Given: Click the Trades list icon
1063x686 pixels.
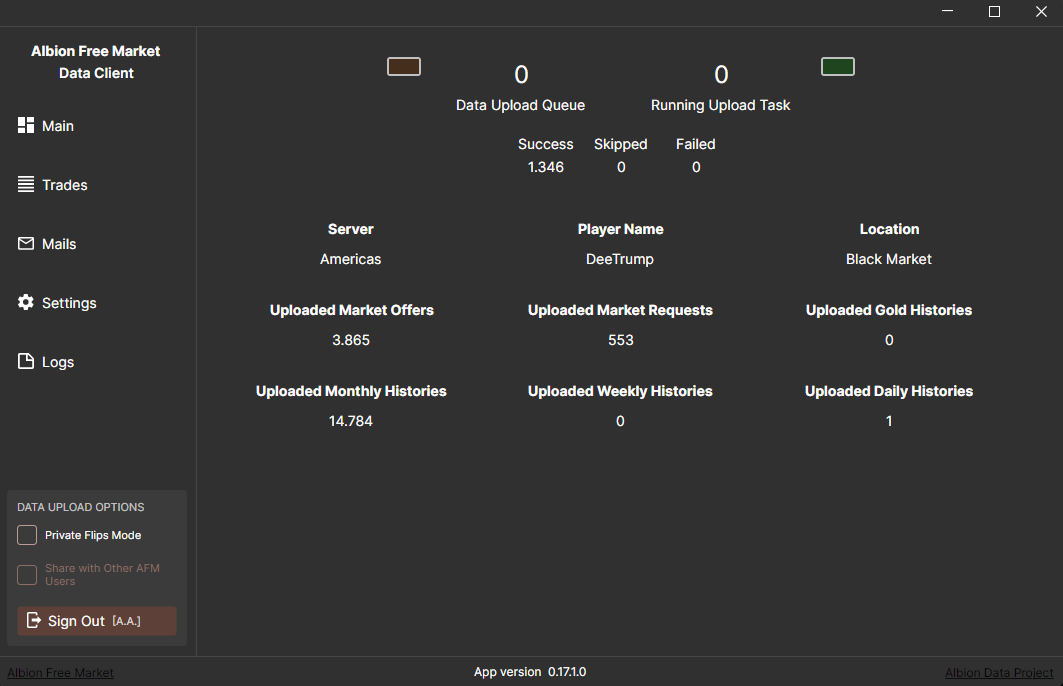Looking at the screenshot, I should [x=26, y=184].
